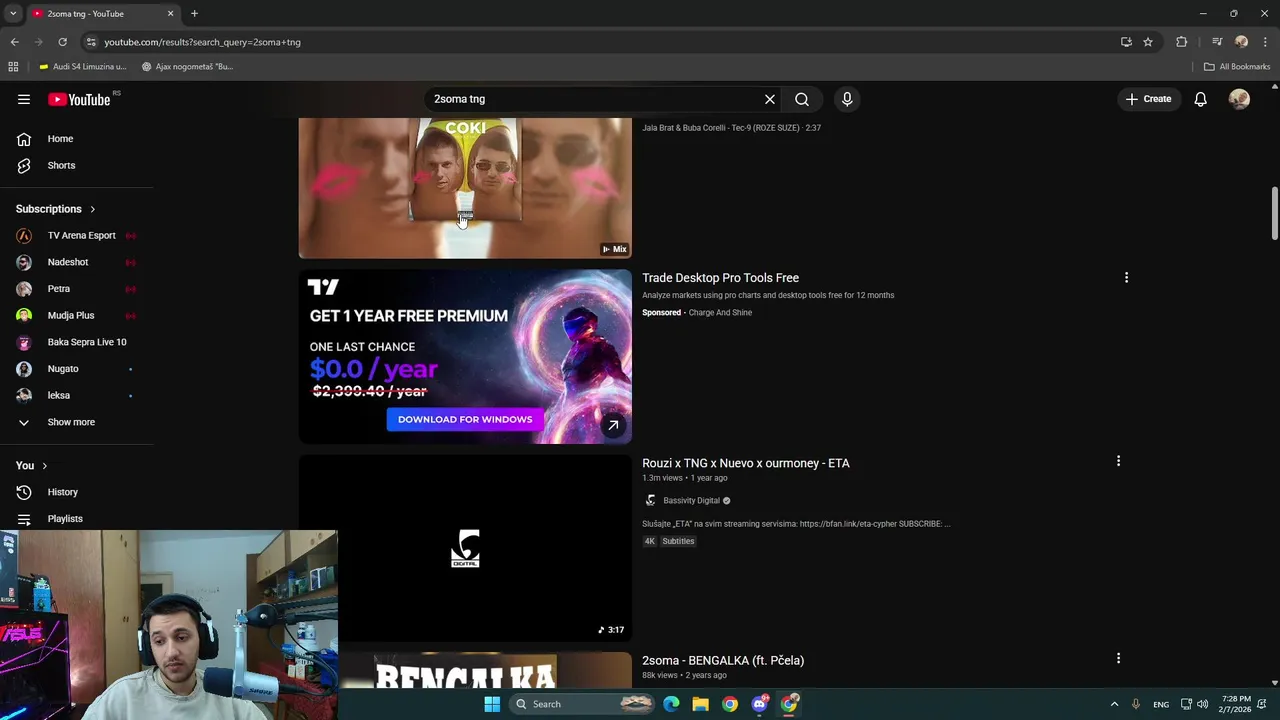Open the TradingView ad thumbnail
This screenshot has width=1280, height=720.
tap(465, 357)
